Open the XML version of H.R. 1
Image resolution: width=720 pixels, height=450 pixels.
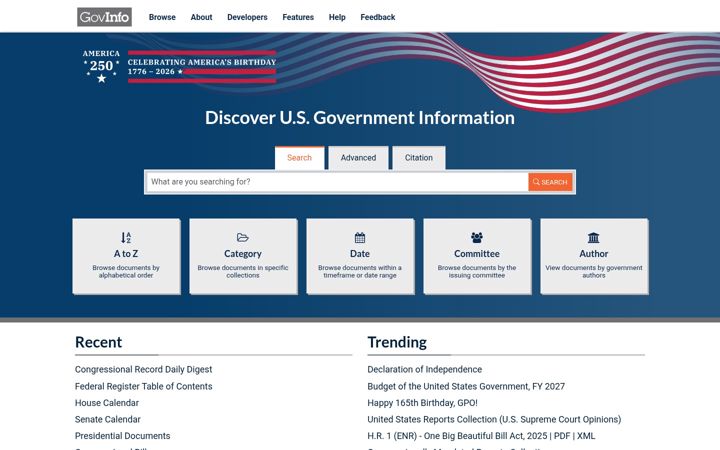(x=585, y=436)
